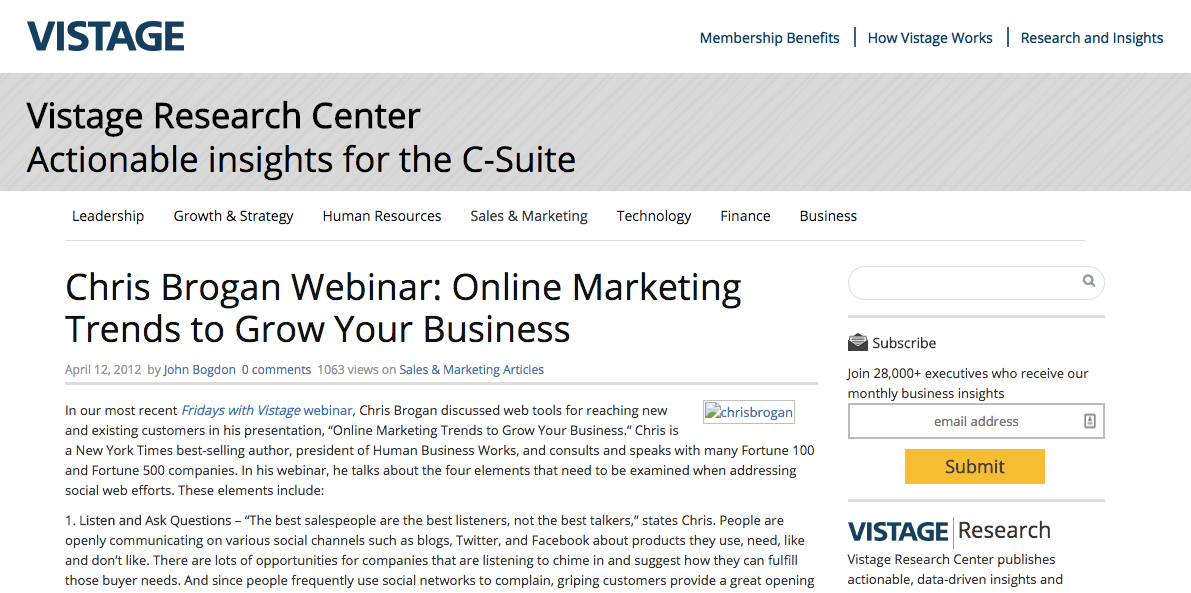Open the Technology category
The image size is (1191, 593).
click(x=654, y=216)
